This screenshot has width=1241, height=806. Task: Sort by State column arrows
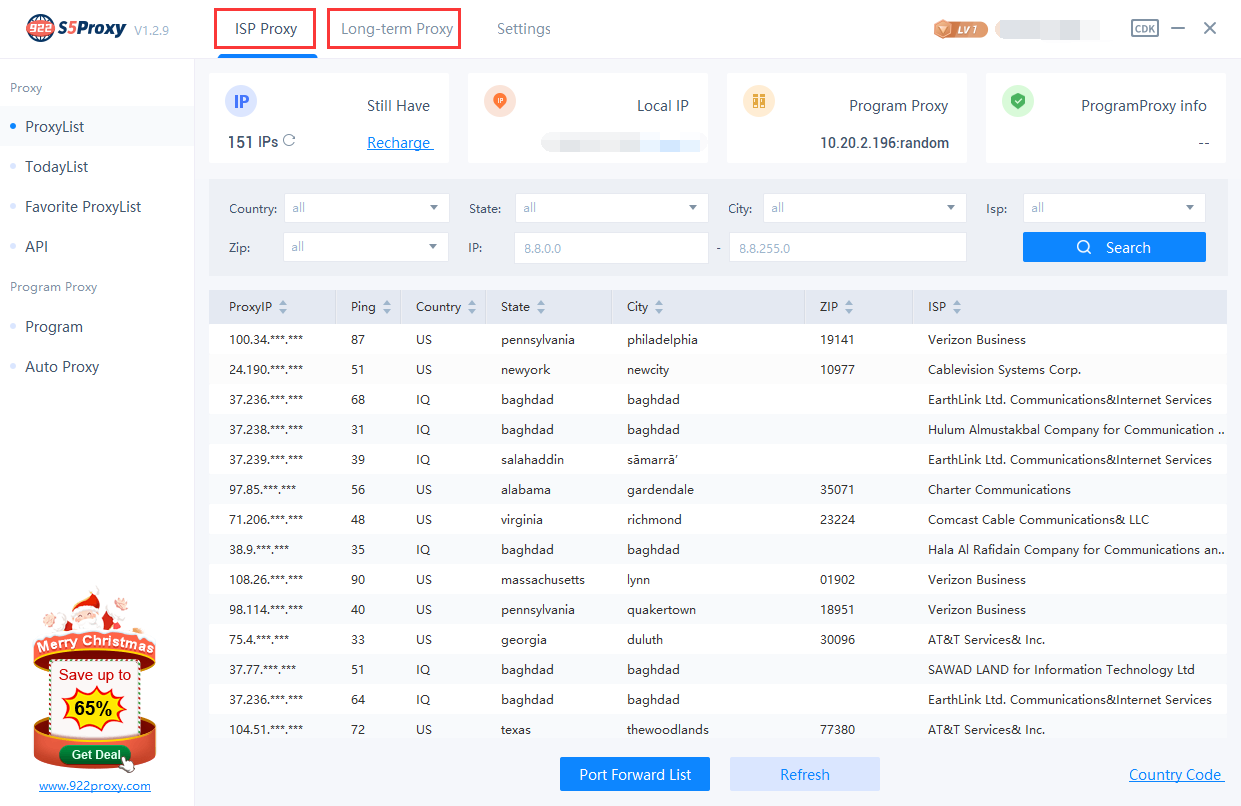click(541, 307)
